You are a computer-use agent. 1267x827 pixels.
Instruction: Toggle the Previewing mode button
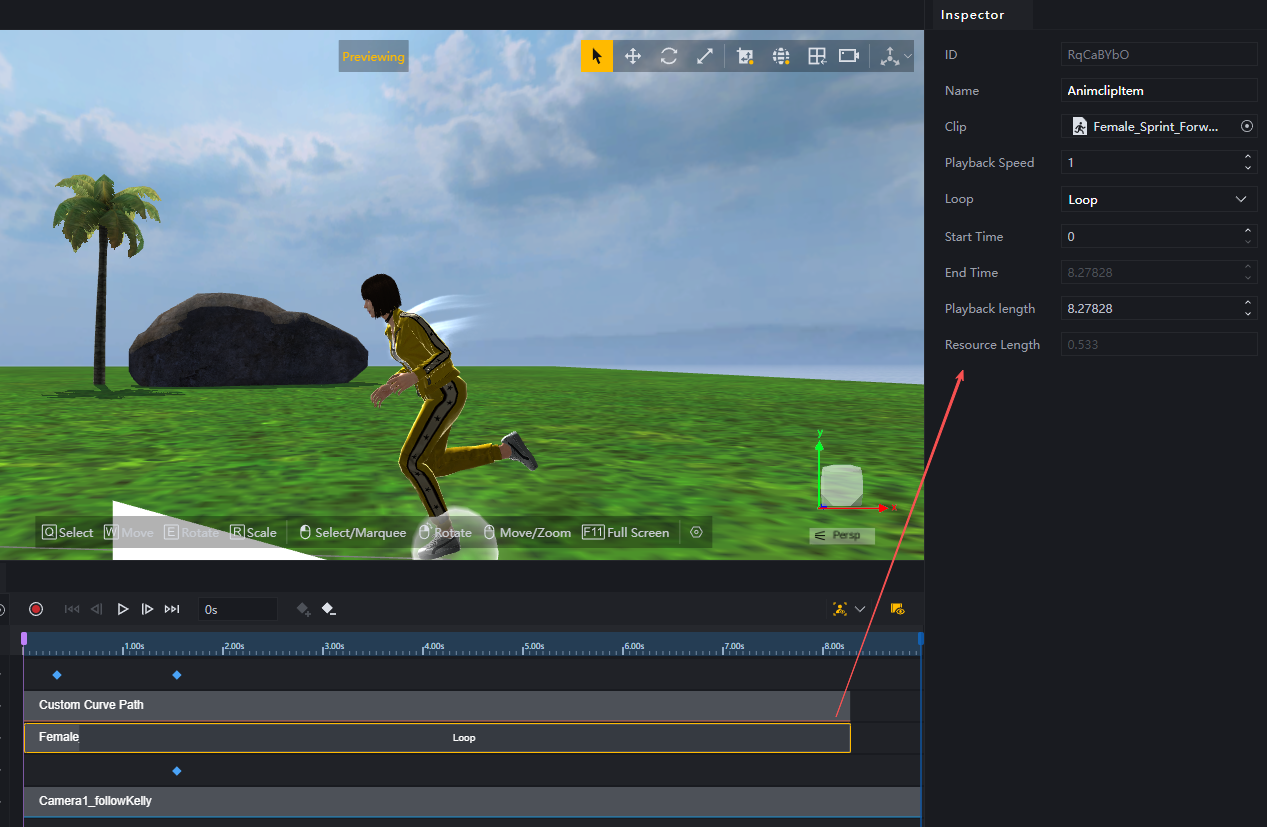tap(373, 57)
